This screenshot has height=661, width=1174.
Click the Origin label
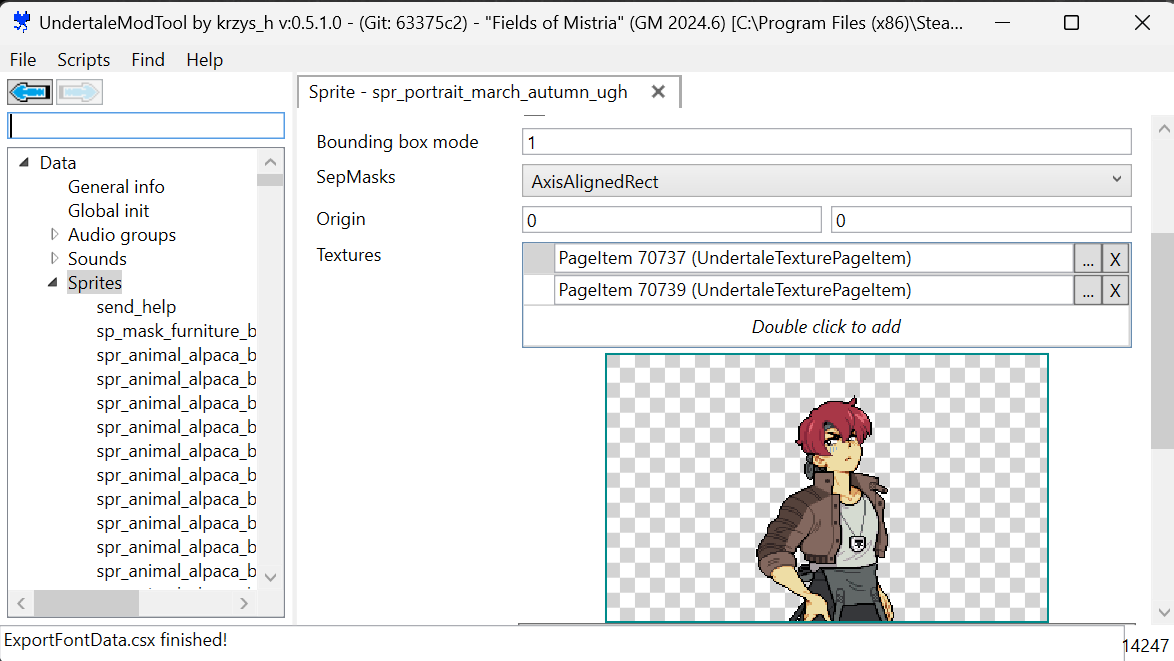[341, 219]
